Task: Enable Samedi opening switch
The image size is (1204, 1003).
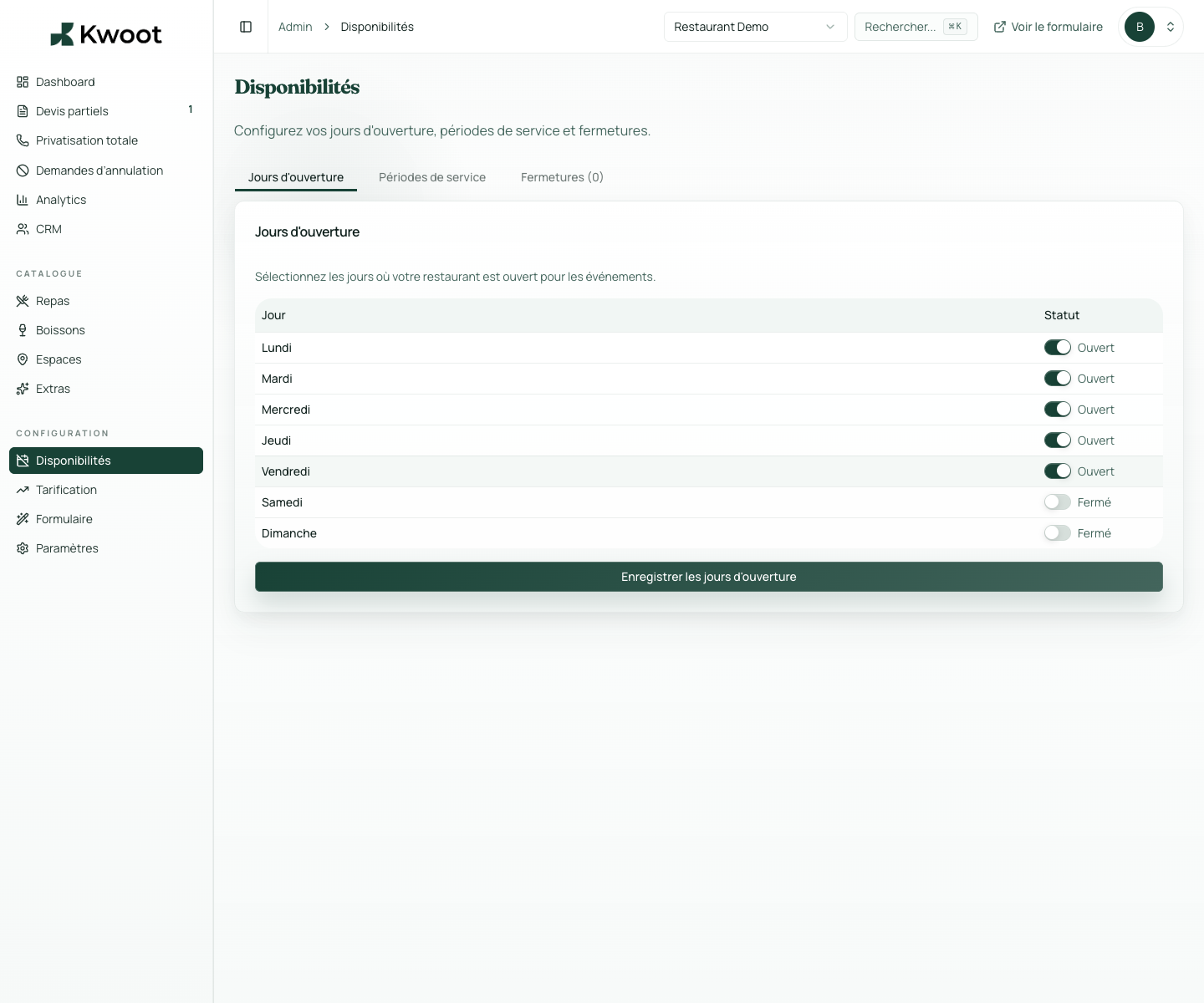Action: tap(1058, 502)
